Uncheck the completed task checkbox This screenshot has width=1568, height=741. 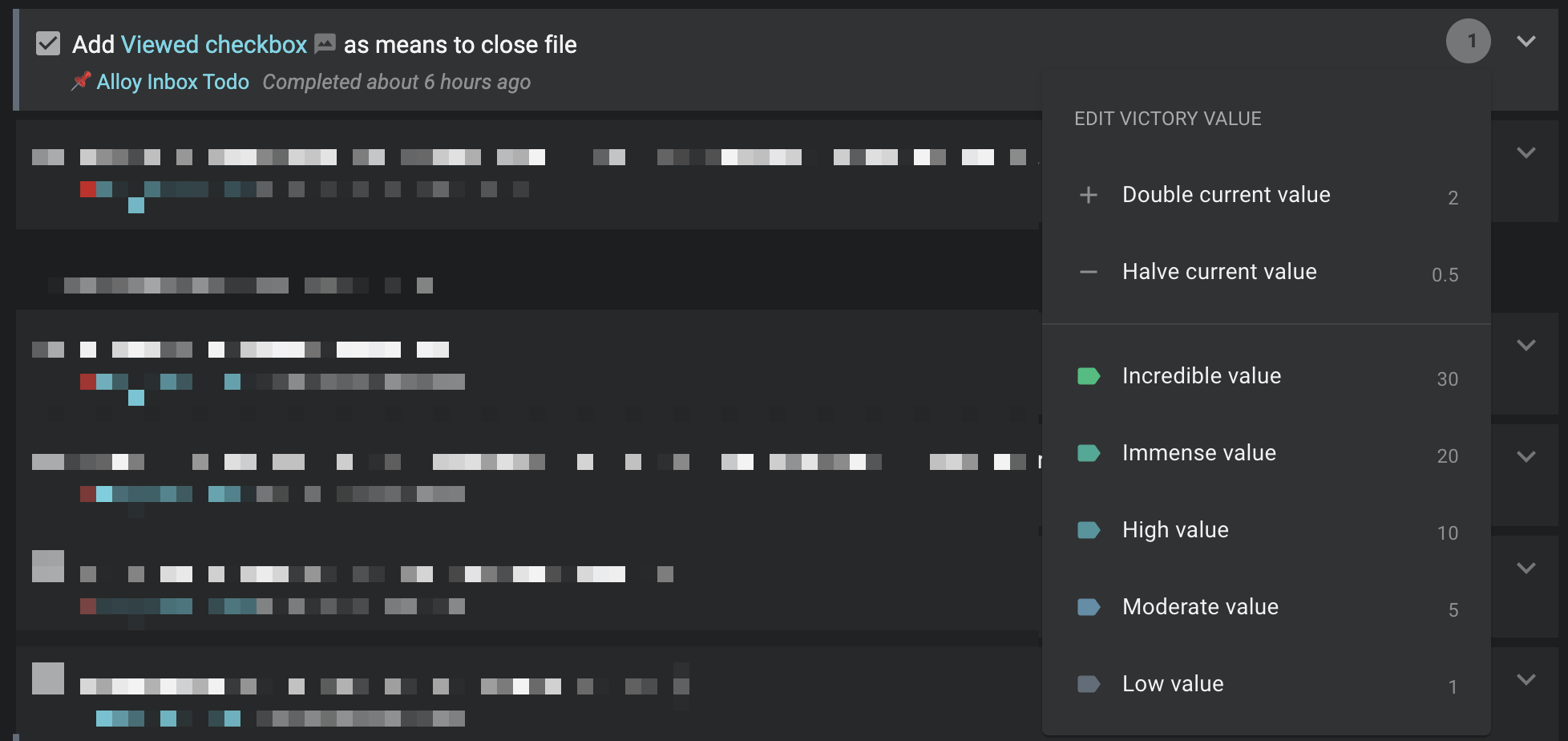(x=48, y=43)
